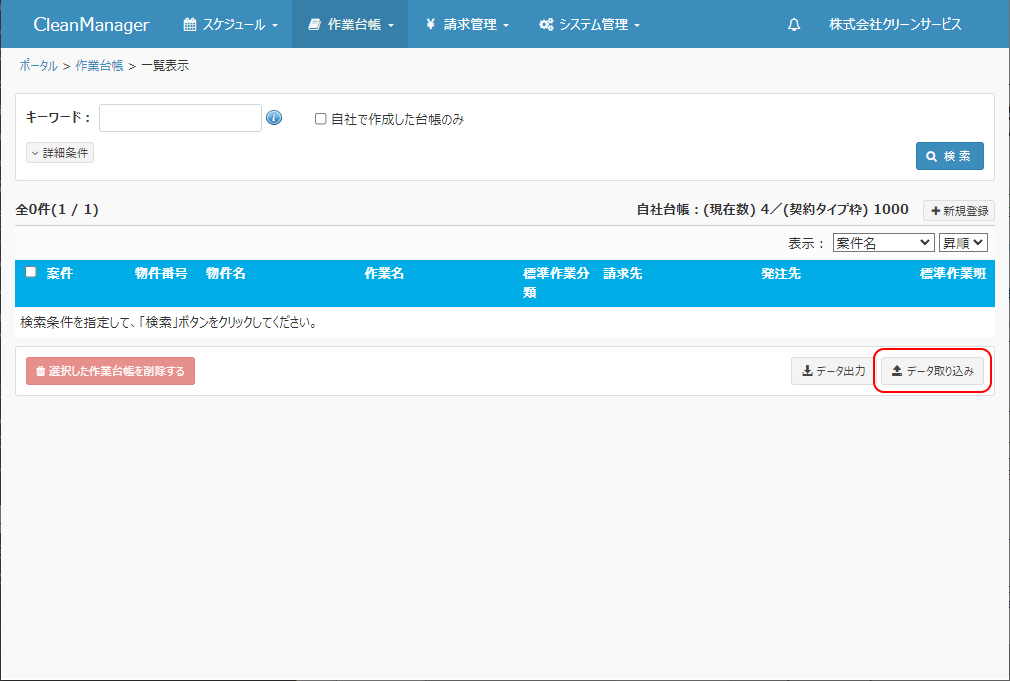Click the keyword info icon

click(274, 118)
